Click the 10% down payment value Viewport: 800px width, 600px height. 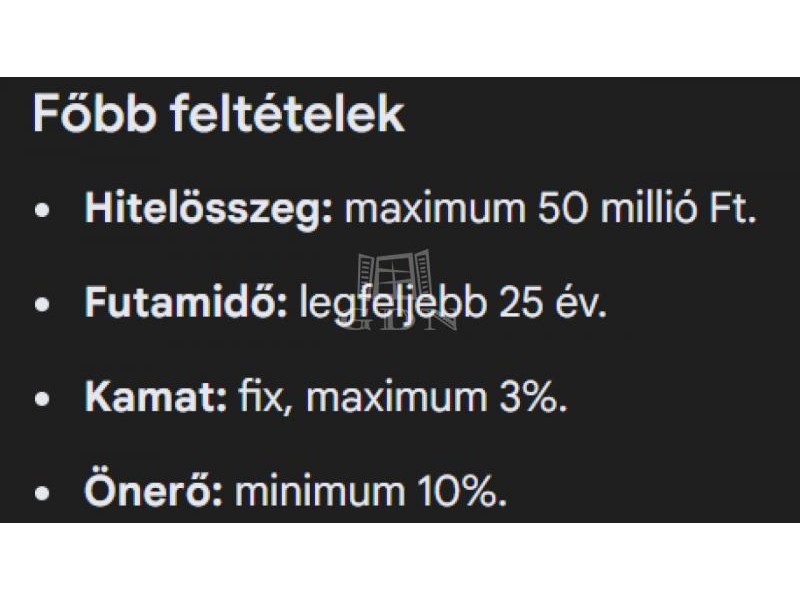[462, 491]
